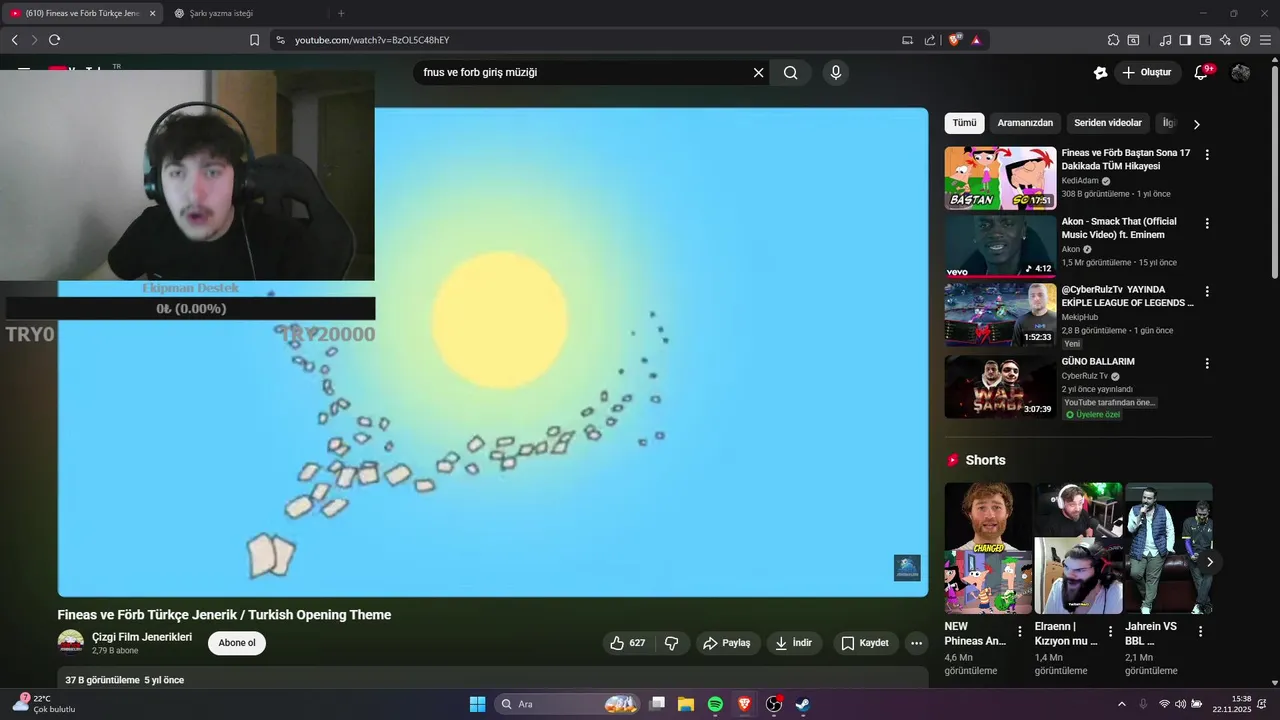Open the Brave Wallet icon
The image size is (1280, 720).
point(1205,40)
